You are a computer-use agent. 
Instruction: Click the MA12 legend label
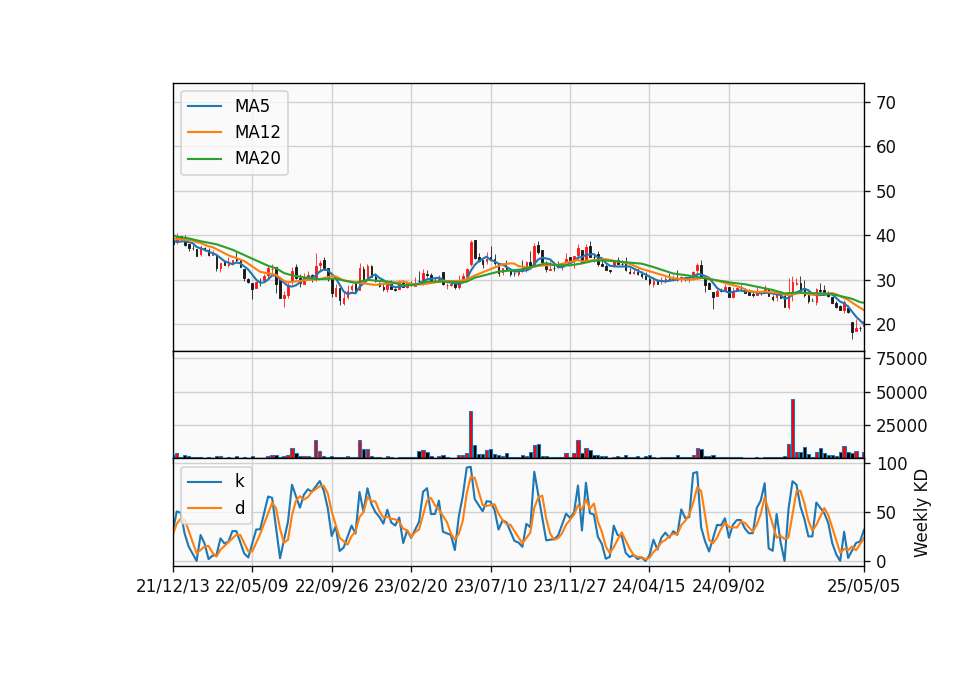tap(257, 132)
